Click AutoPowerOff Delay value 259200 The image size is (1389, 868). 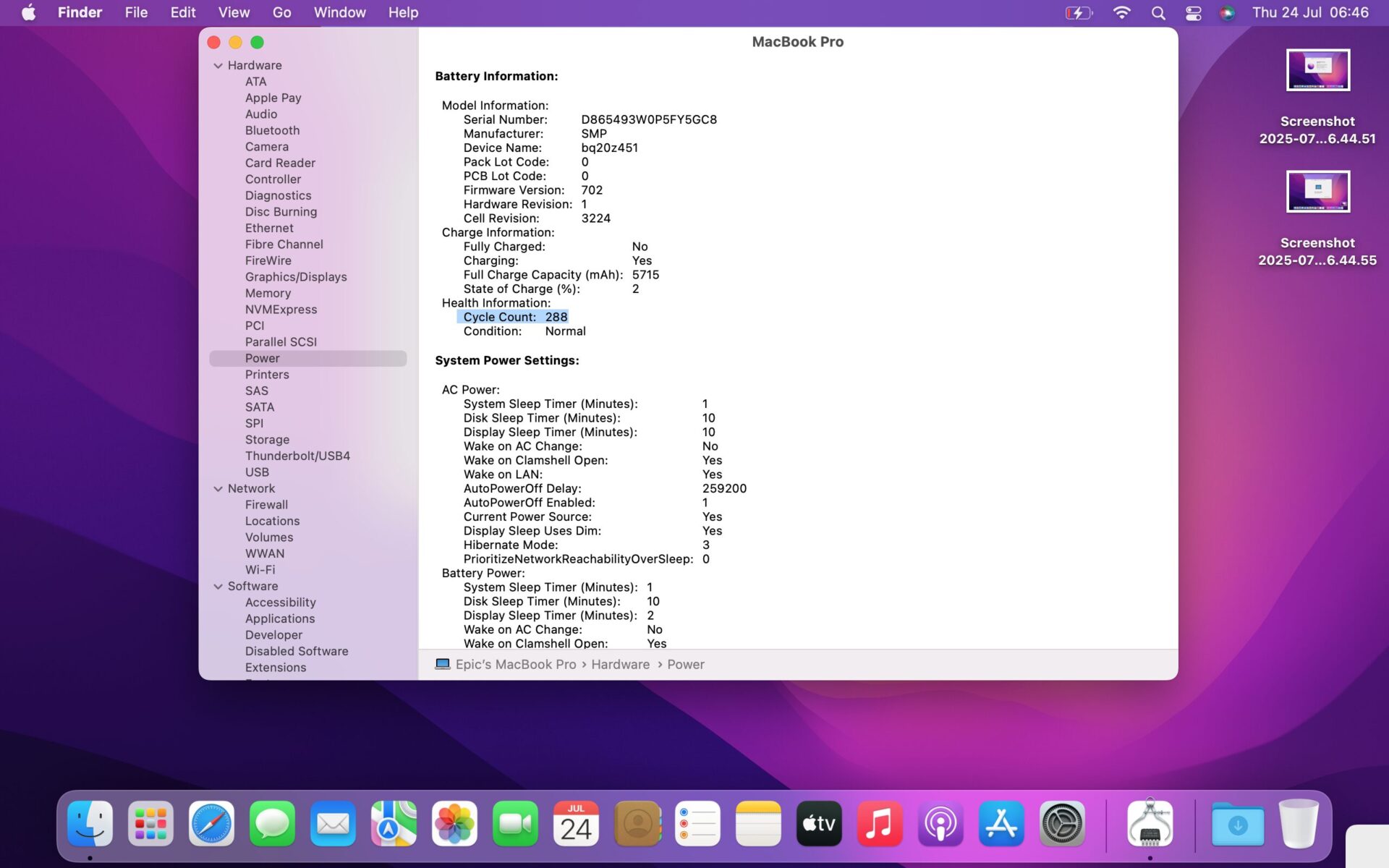click(x=724, y=488)
